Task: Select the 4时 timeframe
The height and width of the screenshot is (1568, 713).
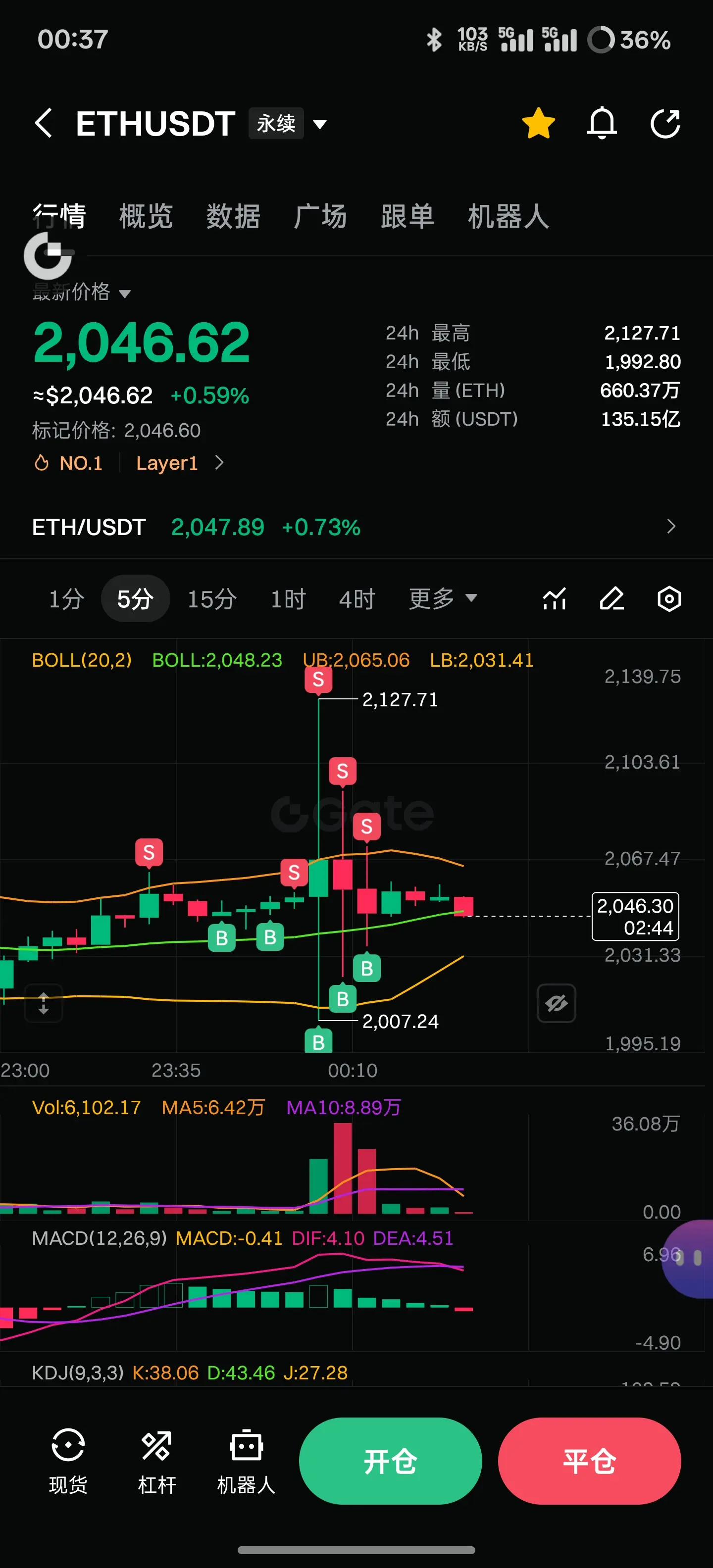Action: 357,599
